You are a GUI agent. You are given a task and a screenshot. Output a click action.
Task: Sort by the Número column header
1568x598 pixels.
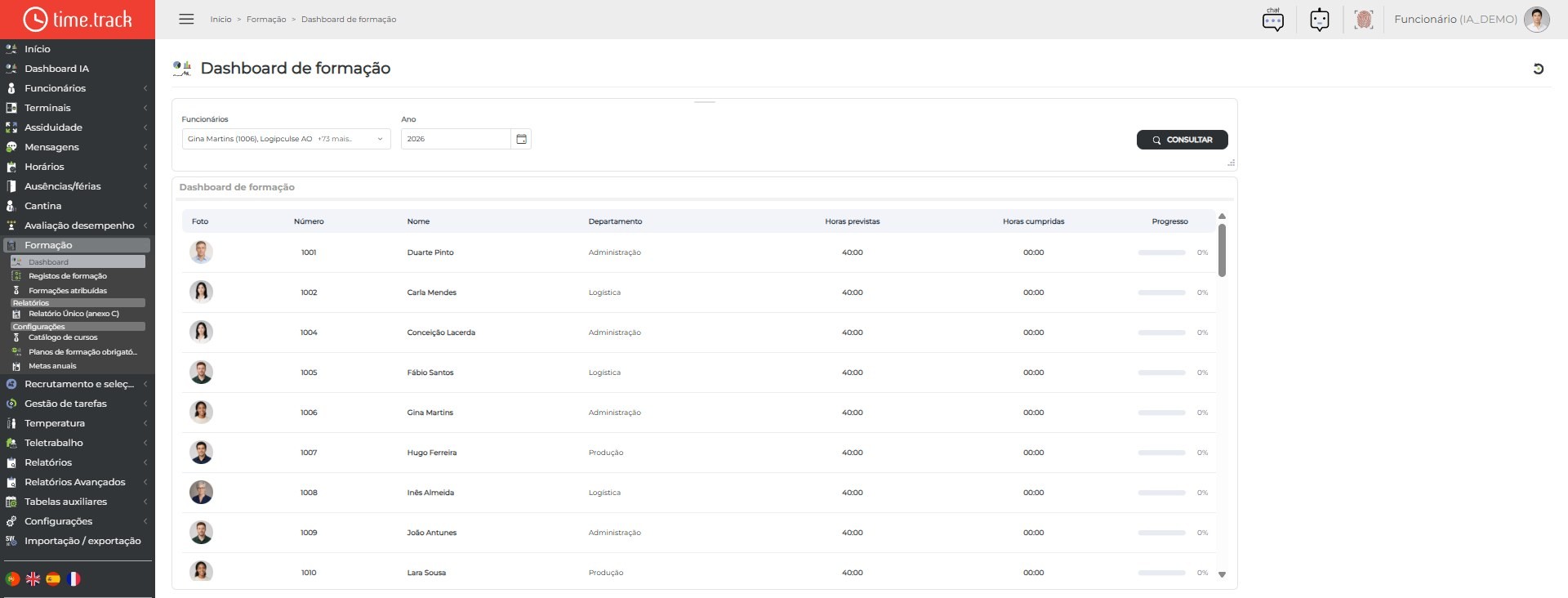click(x=309, y=221)
